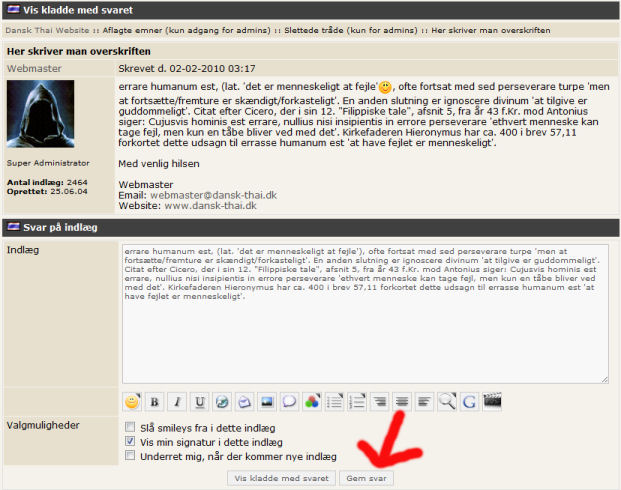Screen dimensions: 621x490
Task: Insert a quote with speech bubble icon
Action: pos(290,402)
